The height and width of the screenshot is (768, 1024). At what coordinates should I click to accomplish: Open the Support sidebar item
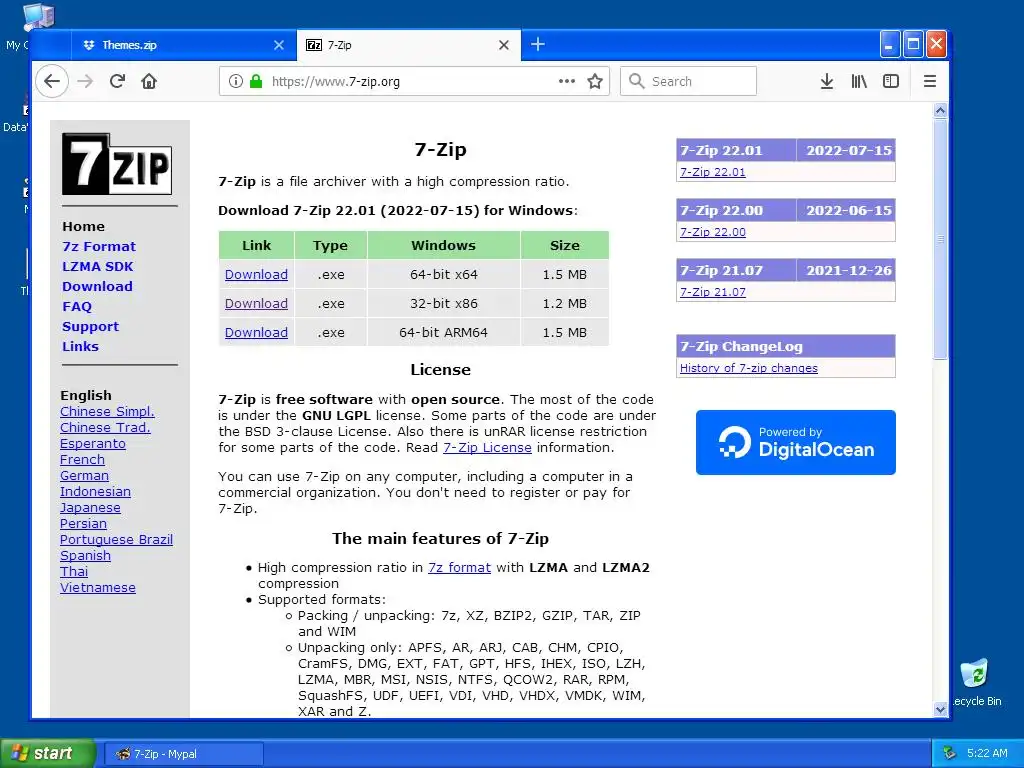[90, 327]
